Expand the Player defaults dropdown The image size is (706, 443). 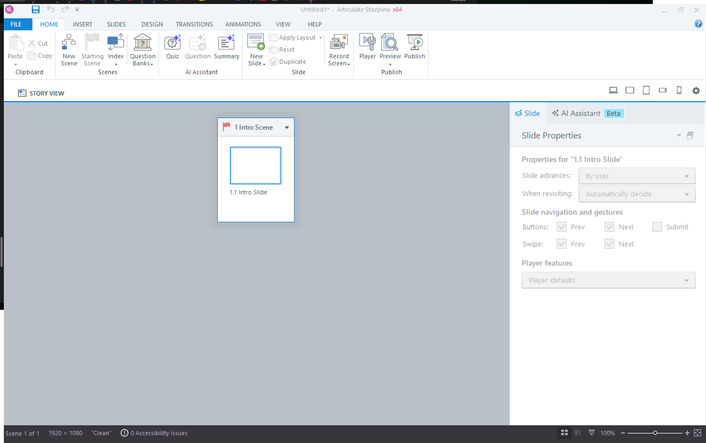(608, 280)
